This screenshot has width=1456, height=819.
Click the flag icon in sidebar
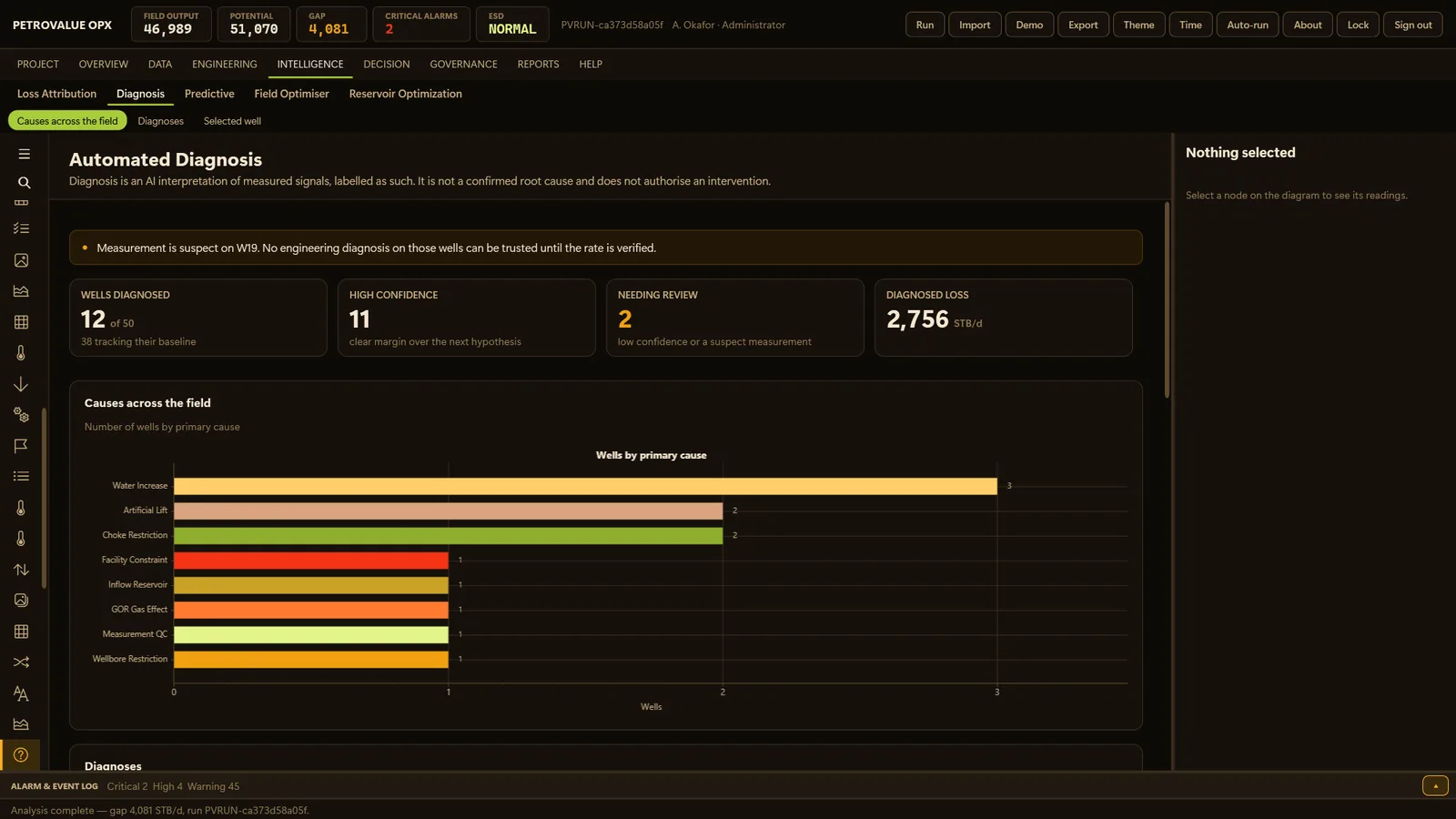[21, 446]
